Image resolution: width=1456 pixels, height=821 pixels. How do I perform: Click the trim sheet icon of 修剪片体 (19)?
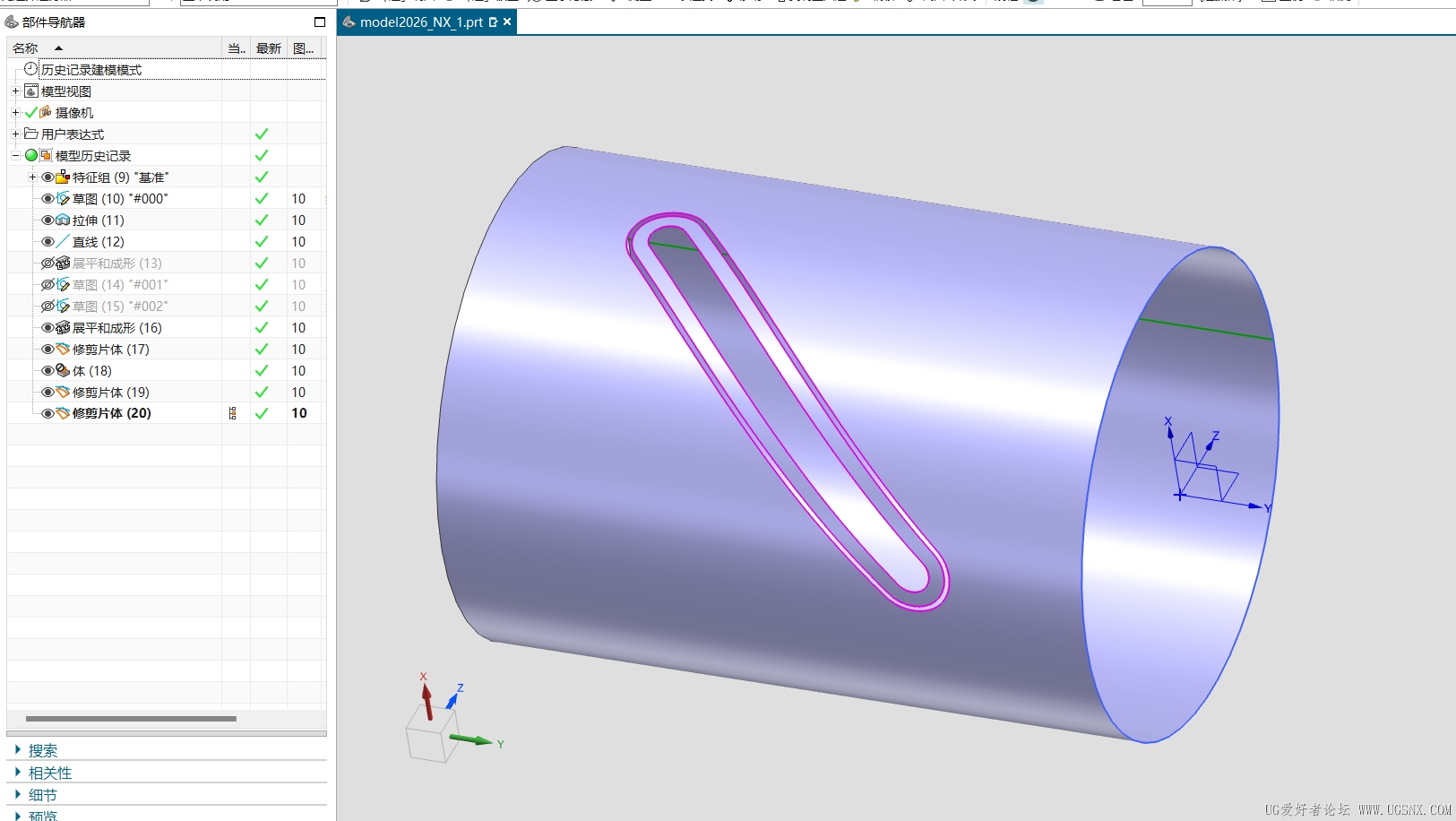[x=63, y=392]
